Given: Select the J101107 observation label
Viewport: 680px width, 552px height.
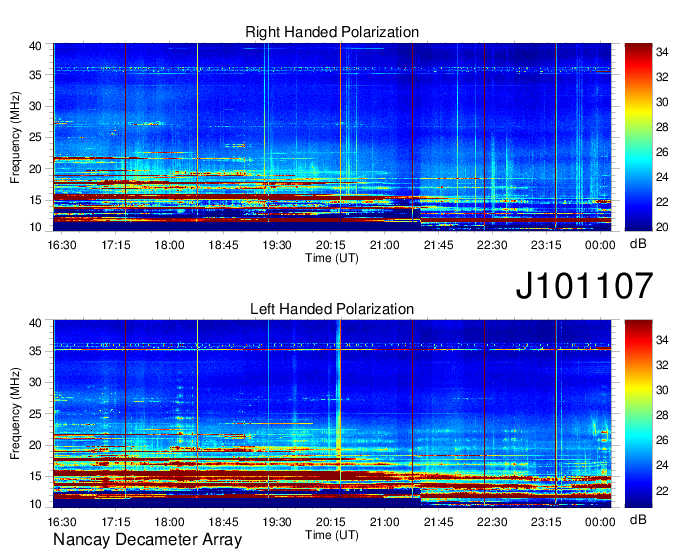Looking at the screenshot, I should click(x=584, y=286).
